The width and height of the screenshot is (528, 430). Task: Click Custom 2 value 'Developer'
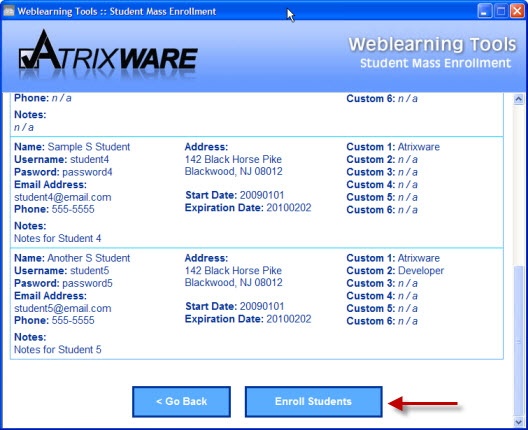[421, 271]
